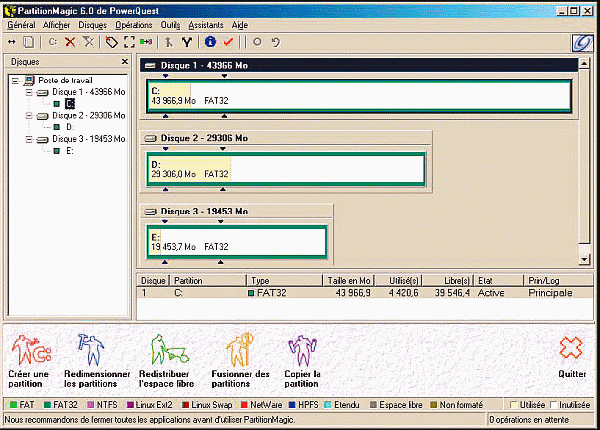The width and height of the screenshot is (600, 430).
Task: Collapse Disque 1 node in tree
Action: point(29,92)
